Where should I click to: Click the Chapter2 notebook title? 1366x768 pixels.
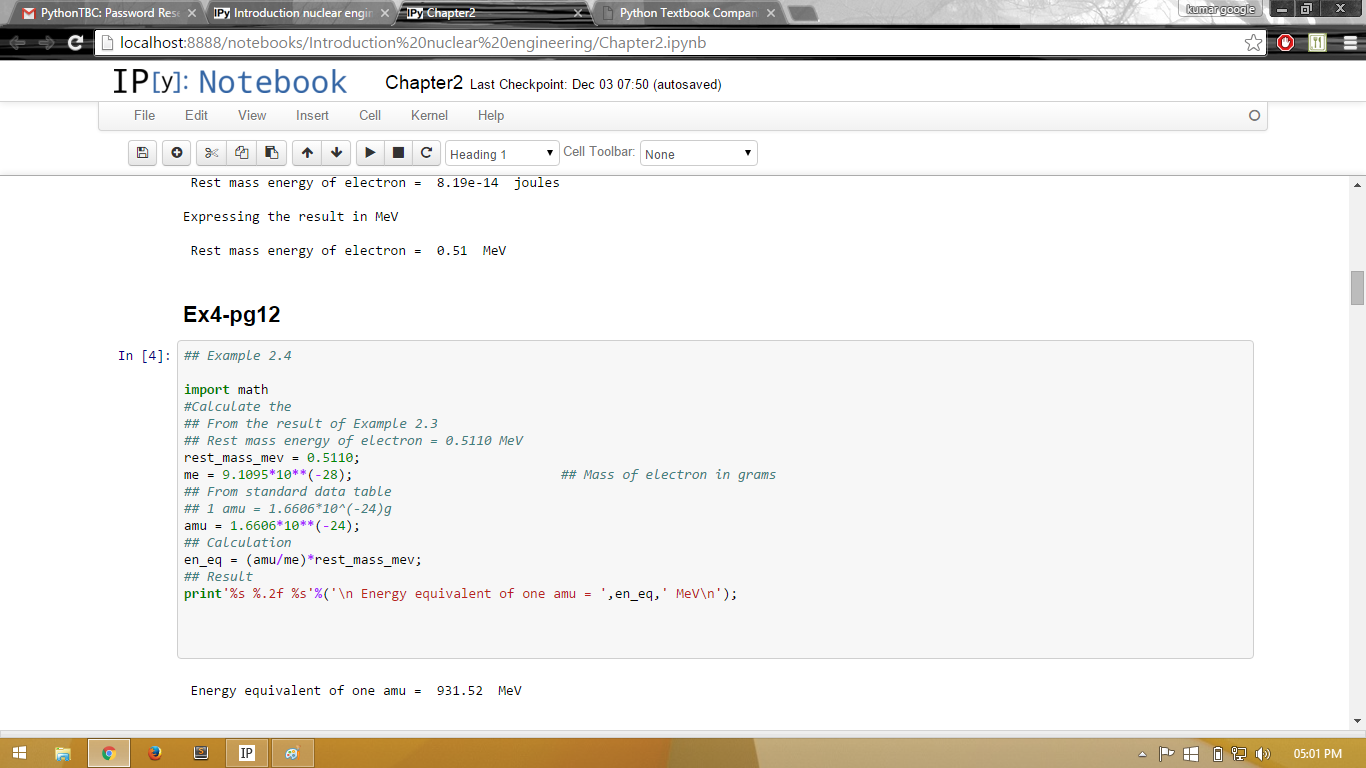(424, 83)
